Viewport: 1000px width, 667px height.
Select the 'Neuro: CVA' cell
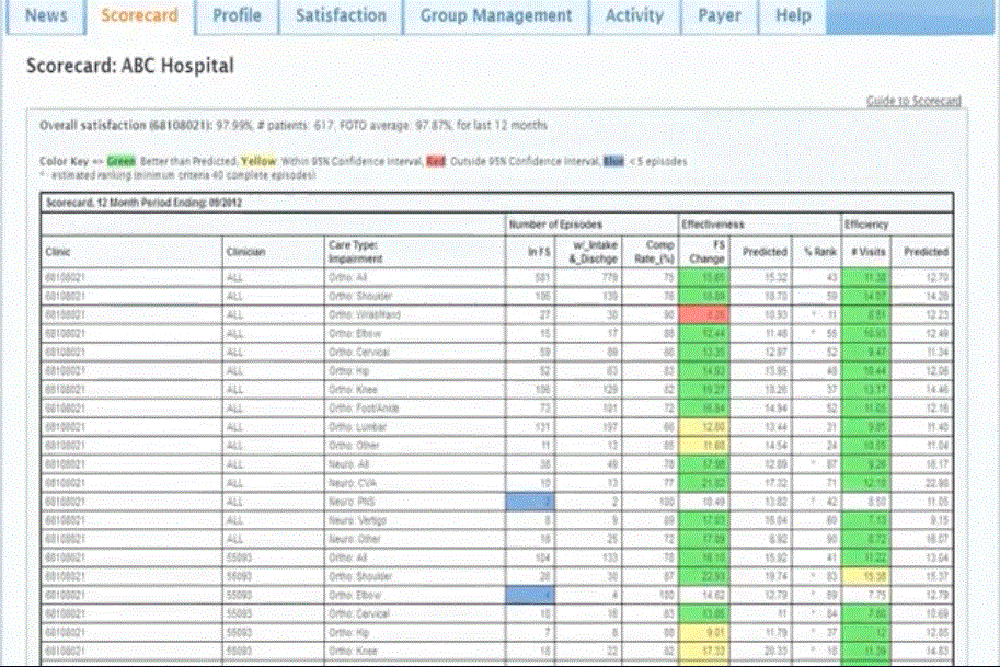(x=415, y=483)
